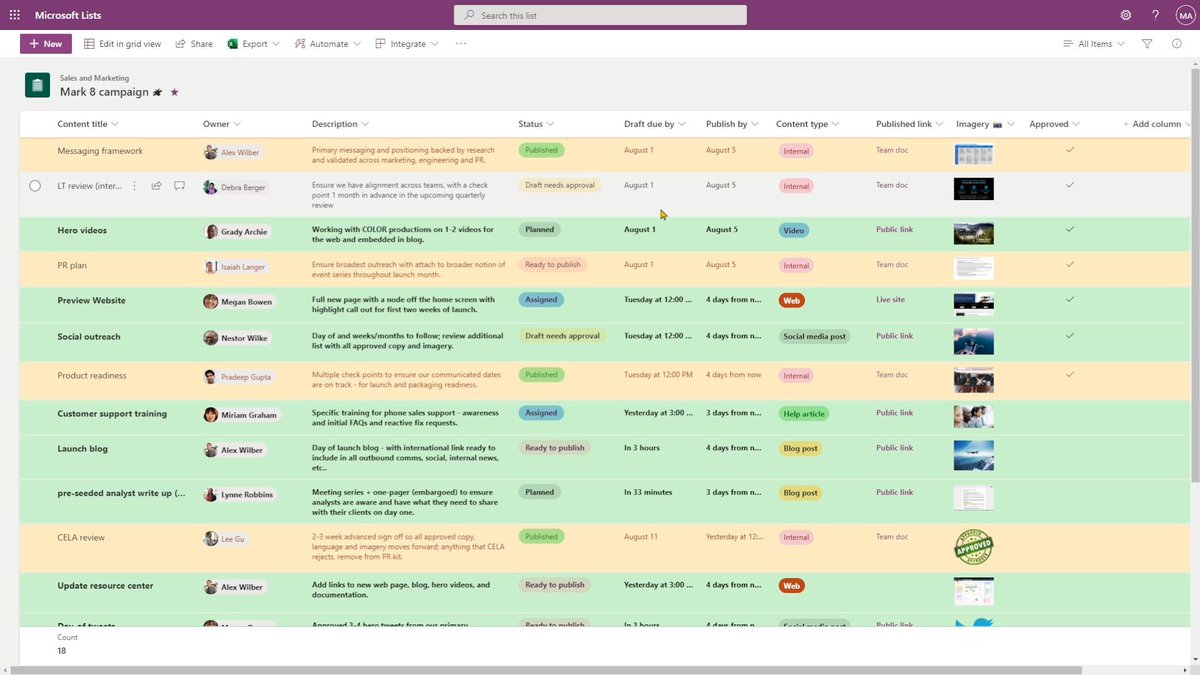Toggle Approved check for LT review row
1200x675 pixels.
(x=1070, y=185)
